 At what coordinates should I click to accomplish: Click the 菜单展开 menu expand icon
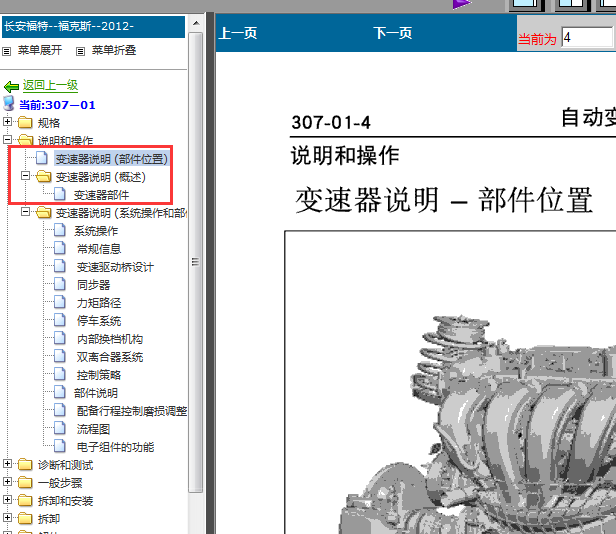[7, 51]
